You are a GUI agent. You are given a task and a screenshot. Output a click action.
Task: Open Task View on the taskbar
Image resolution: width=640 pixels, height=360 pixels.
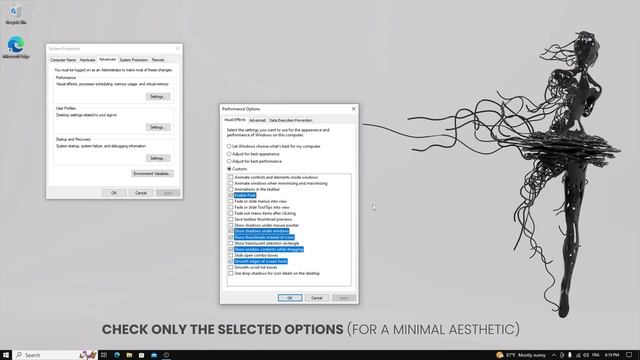[104, 355]
